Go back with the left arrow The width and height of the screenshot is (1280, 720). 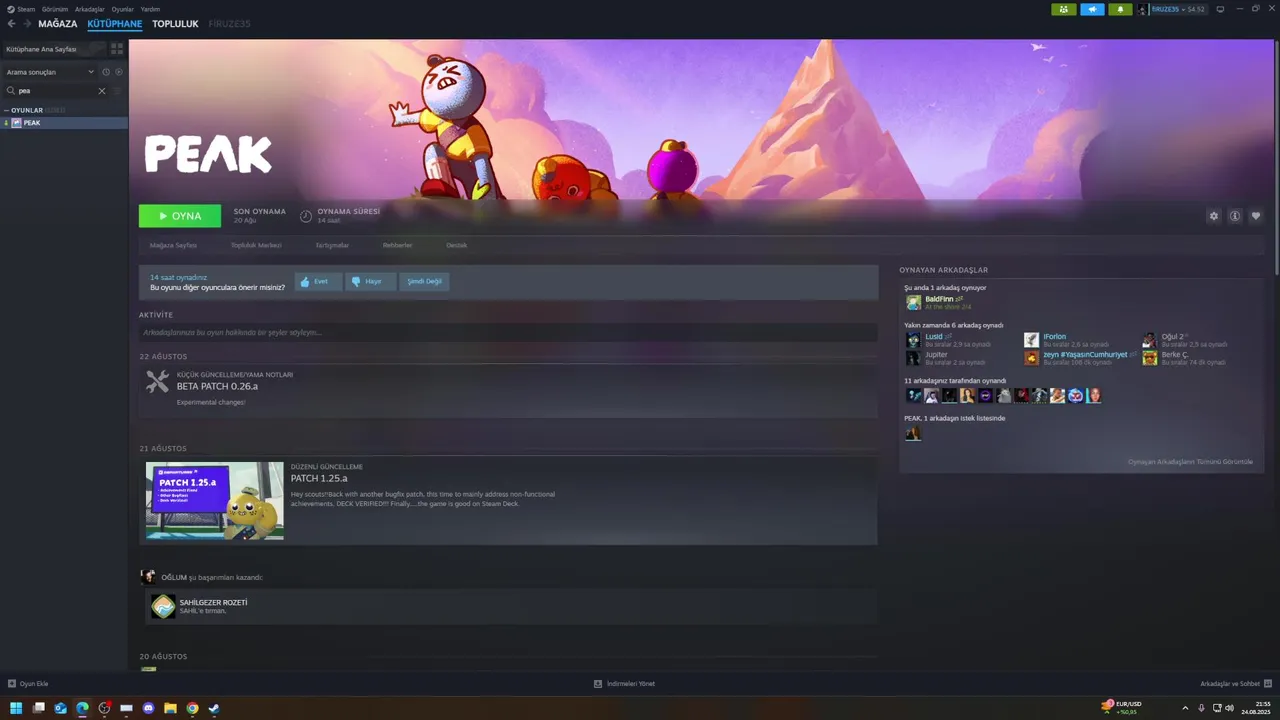pyautogui.click(x=11, y=23)
